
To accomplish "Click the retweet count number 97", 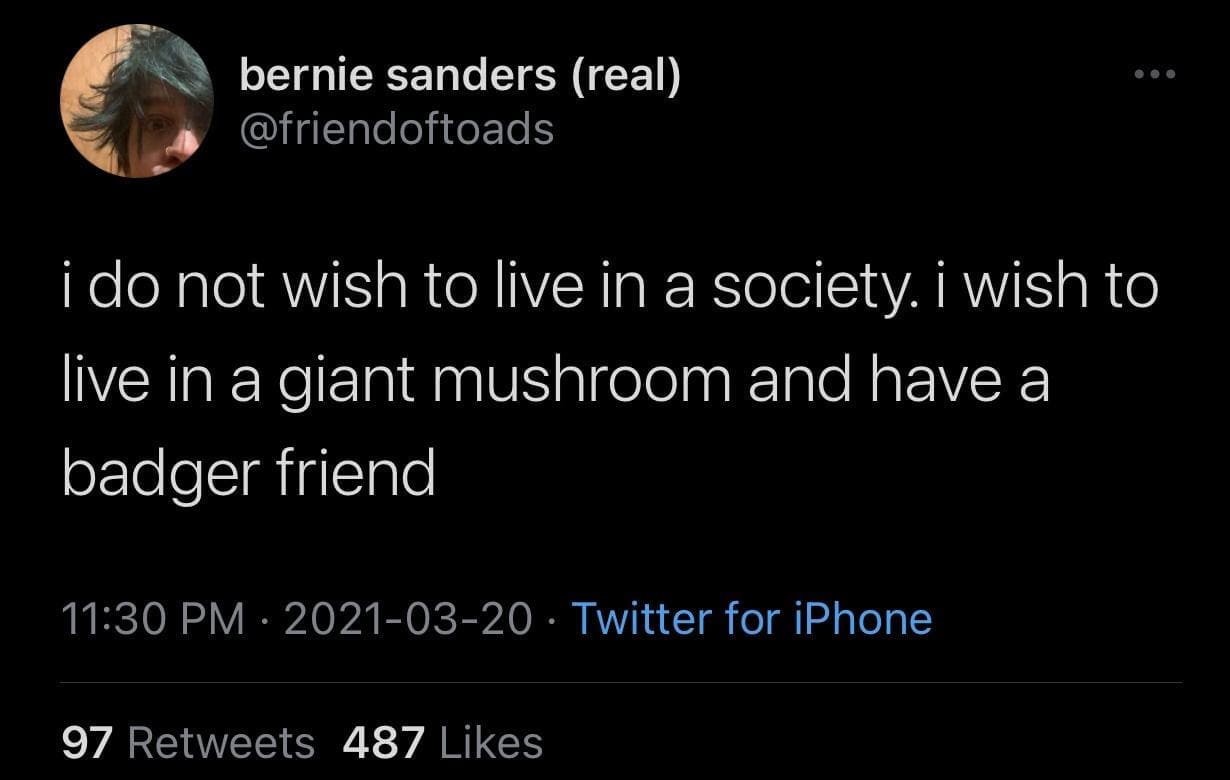I will tap(89, 742).
